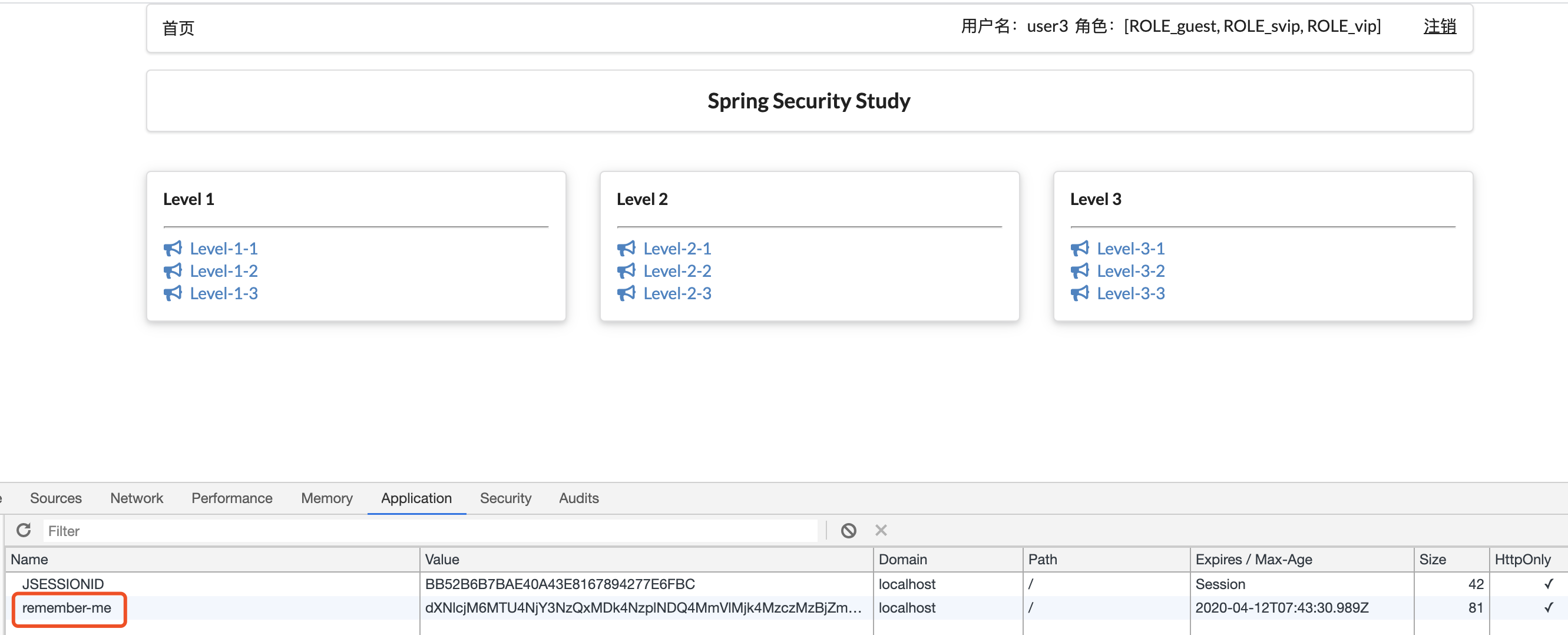Image resolution: width=1568 pixels, height=635 pixels.
Task: Click the localhost domain of the JSESSIONID row
Action: point(907,584)
